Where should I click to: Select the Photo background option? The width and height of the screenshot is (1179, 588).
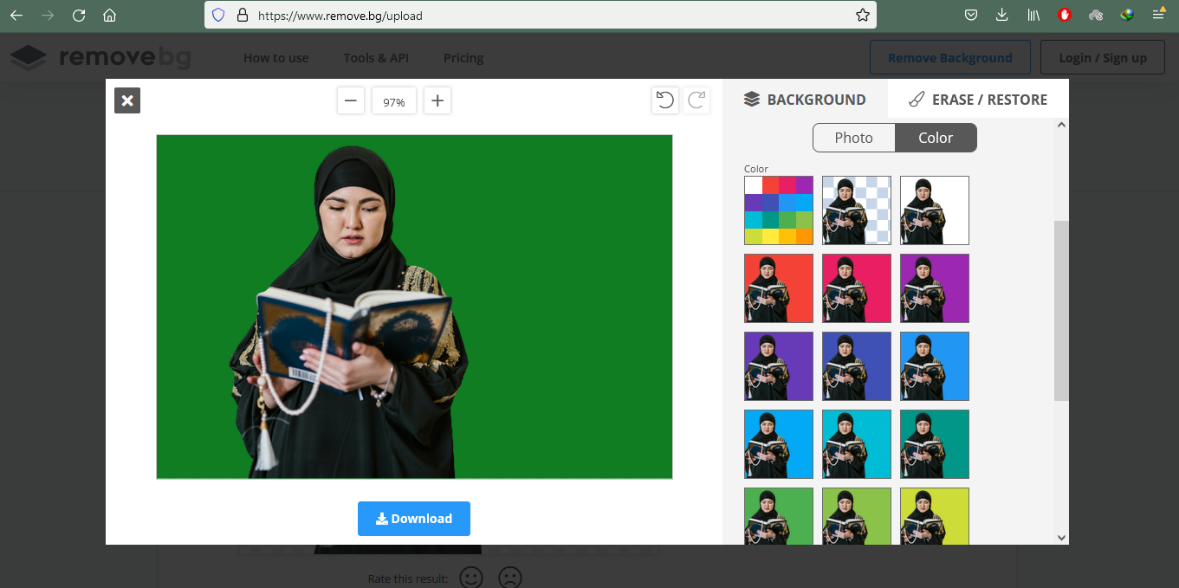[x=854, y=138]
